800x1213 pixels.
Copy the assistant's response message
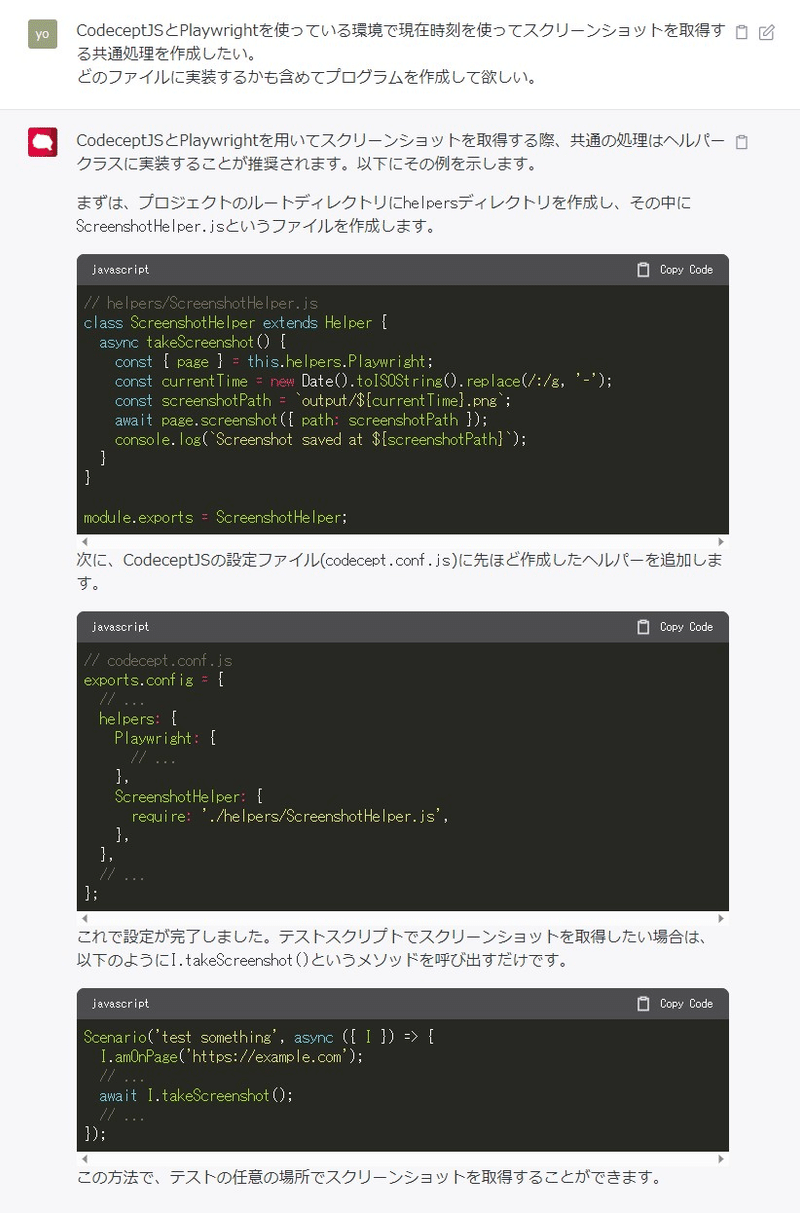[x=741, y=142]
